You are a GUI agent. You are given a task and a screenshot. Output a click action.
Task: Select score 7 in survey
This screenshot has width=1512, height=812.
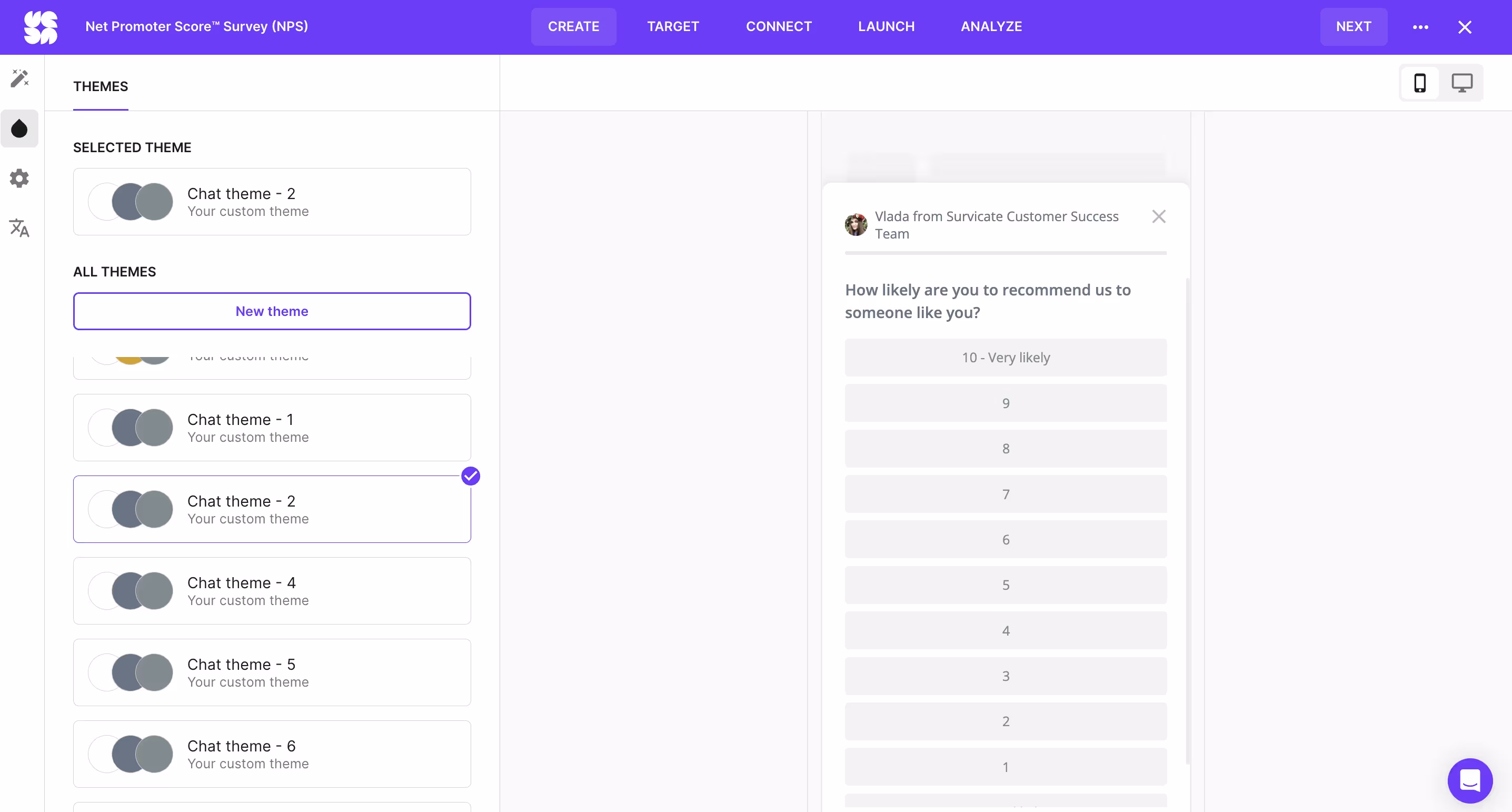[1006, 494]
